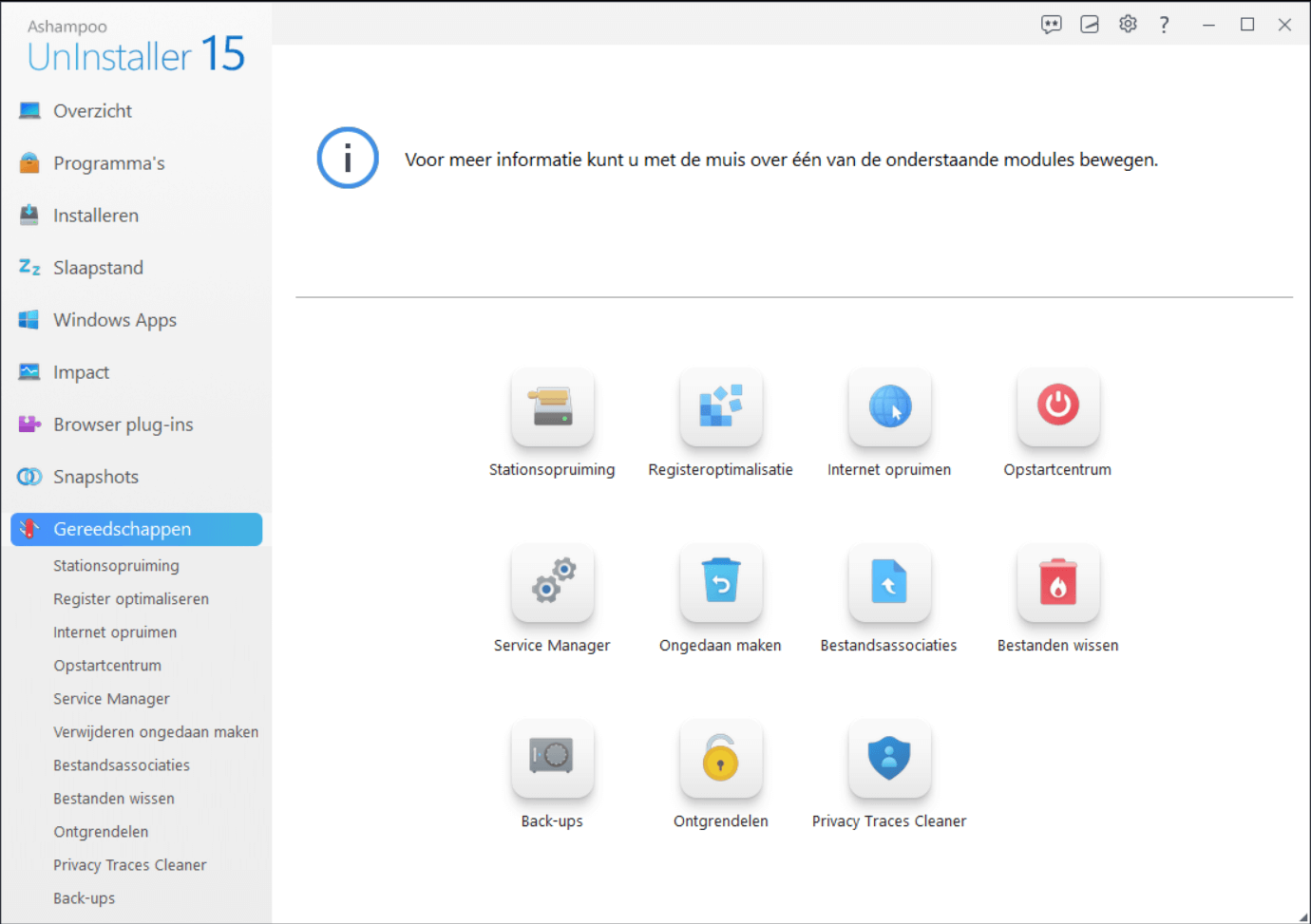Click the Slaapstand Zz icon in sidebar
Viewport: 1311px width, 924px height.
pos(29,268)
